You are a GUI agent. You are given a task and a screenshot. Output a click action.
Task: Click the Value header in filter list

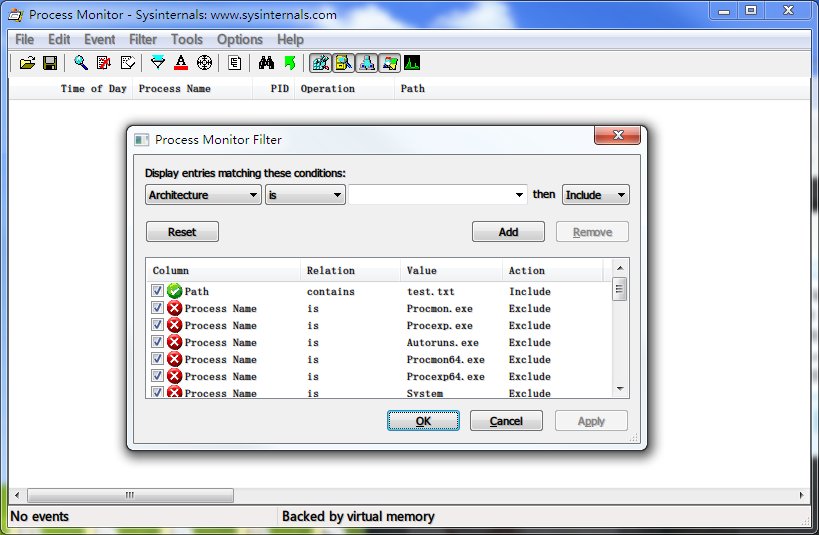coord(451,271)
